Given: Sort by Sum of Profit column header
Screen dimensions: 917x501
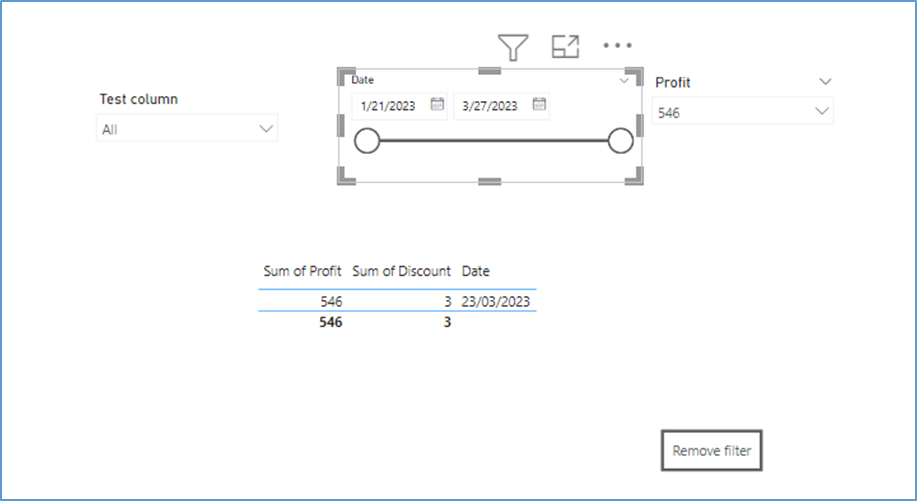Looking at the screenshot, I should 302,271.
